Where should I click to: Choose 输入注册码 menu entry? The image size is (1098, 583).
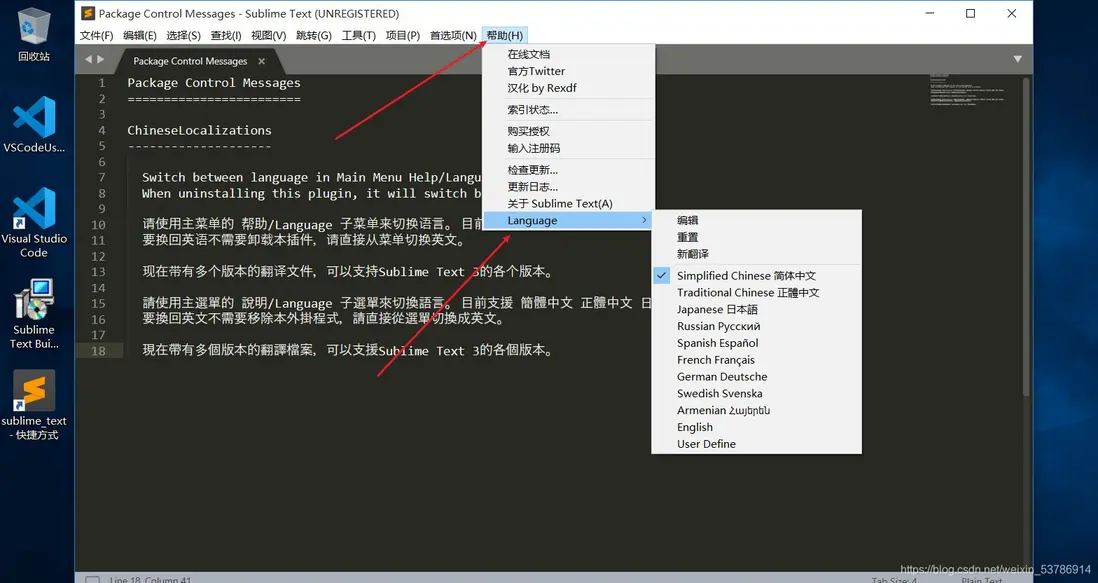(x=569, y=148)
